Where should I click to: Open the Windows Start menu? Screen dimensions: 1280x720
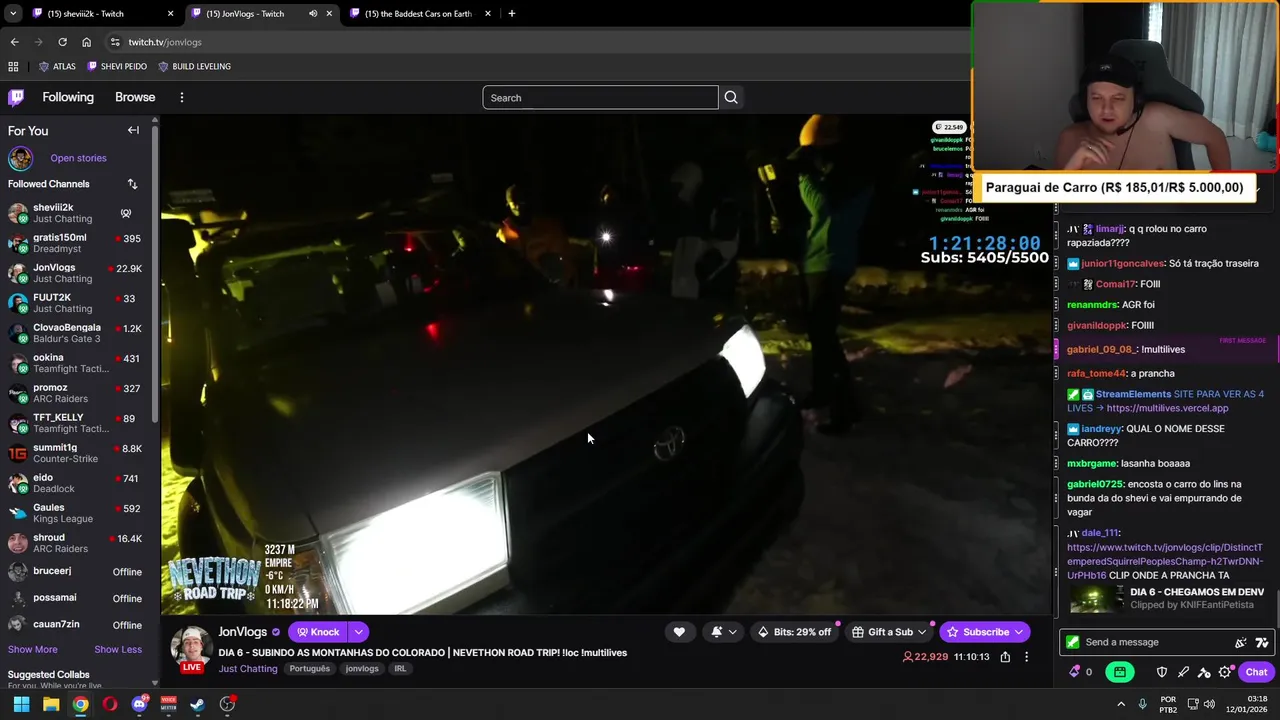coord(21,704)
